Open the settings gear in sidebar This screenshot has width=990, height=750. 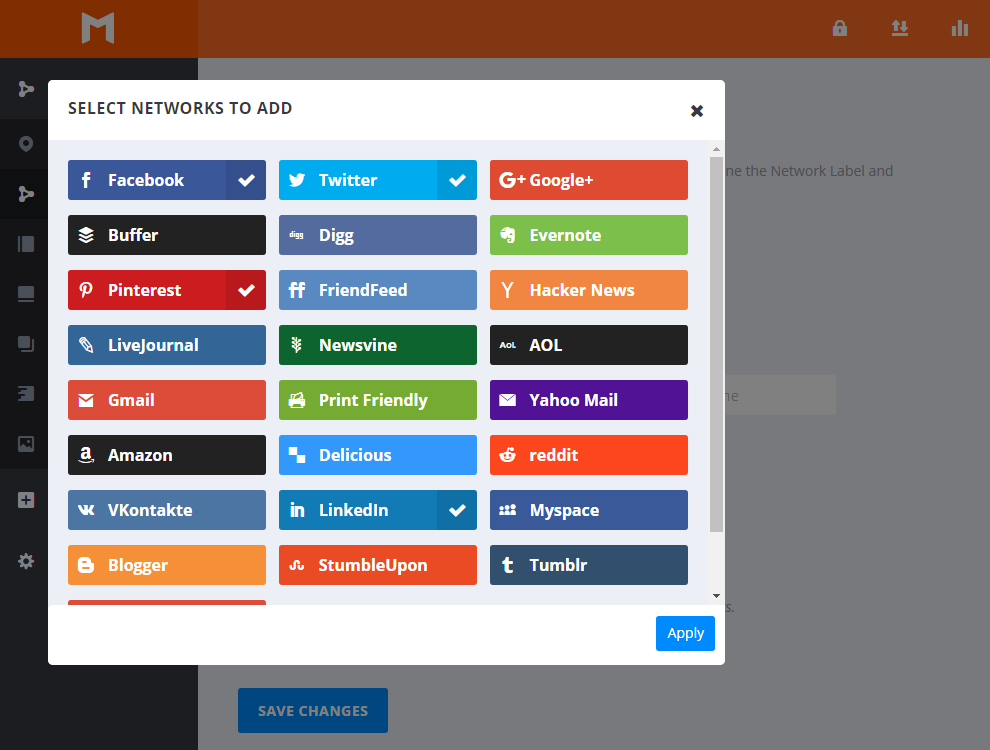pos(26,561)
